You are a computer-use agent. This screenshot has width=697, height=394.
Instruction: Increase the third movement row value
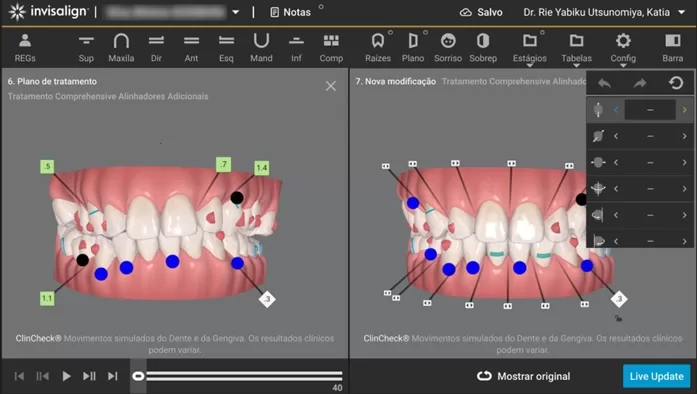click(x=685, y=162)
